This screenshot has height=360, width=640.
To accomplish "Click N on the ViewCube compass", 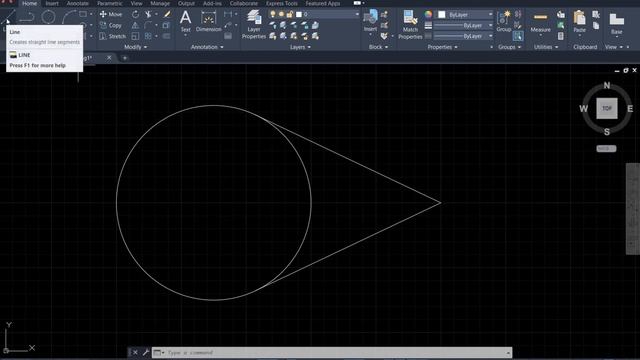I will click(607, 85).
